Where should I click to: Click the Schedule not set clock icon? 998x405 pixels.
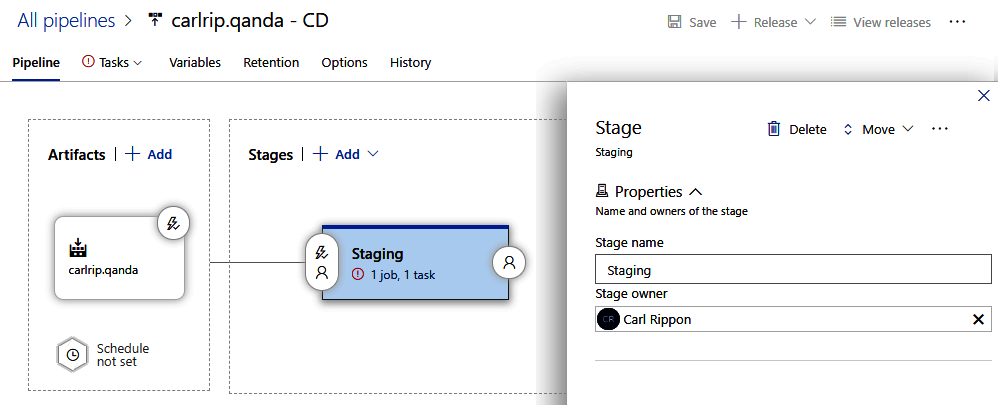[71, 354]
